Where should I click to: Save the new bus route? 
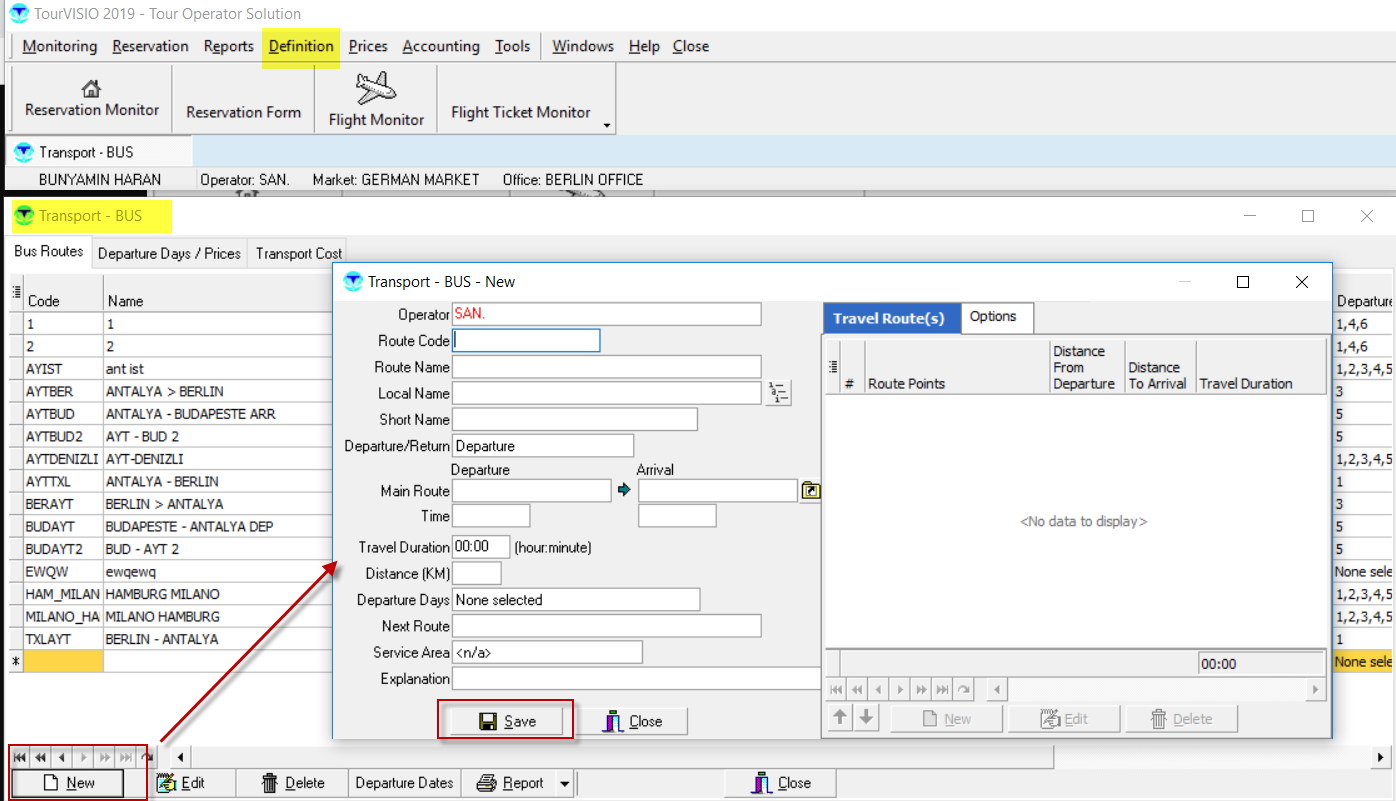[507, 721]
